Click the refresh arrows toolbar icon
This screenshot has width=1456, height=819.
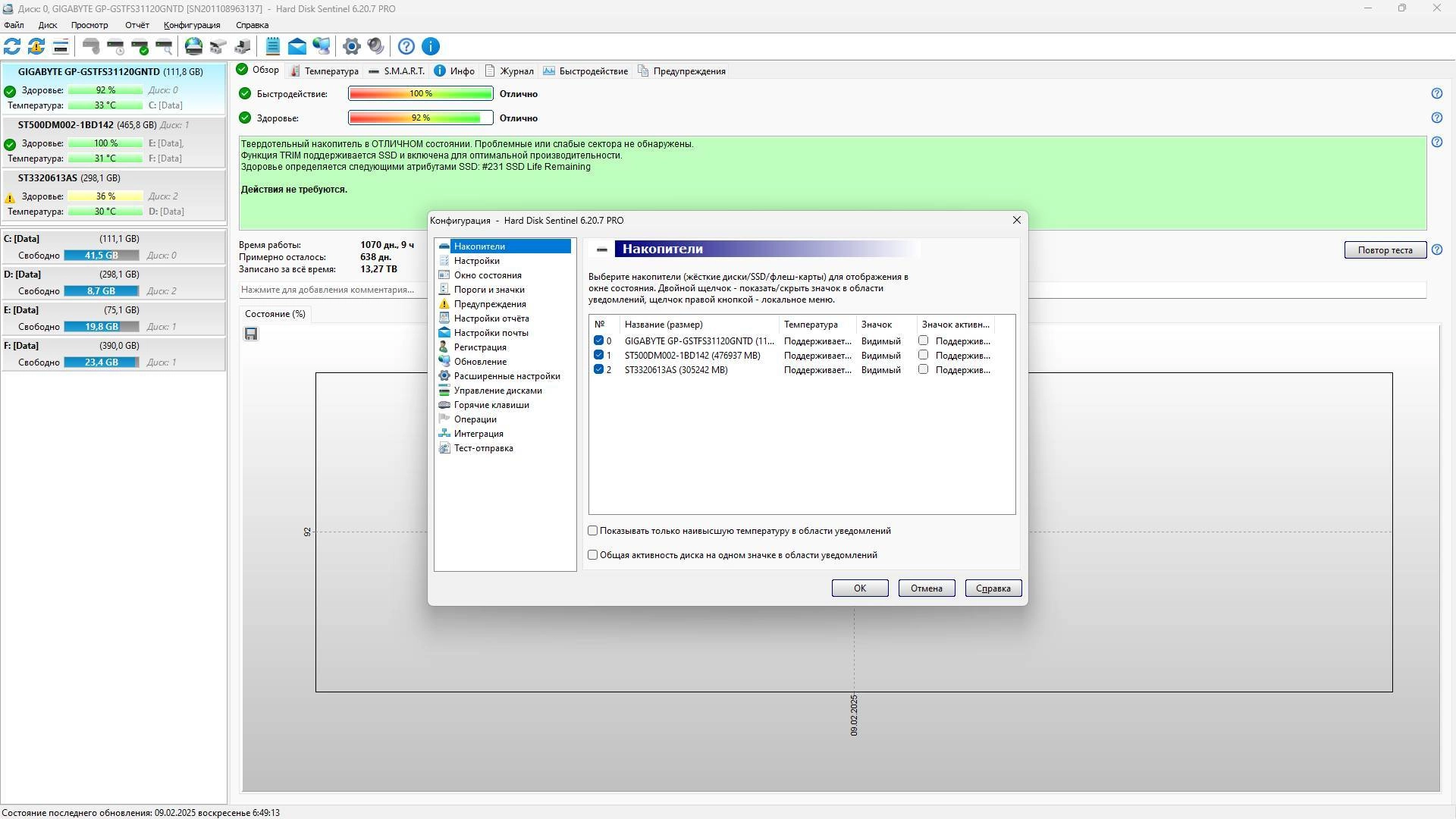[x=12, y=46]
